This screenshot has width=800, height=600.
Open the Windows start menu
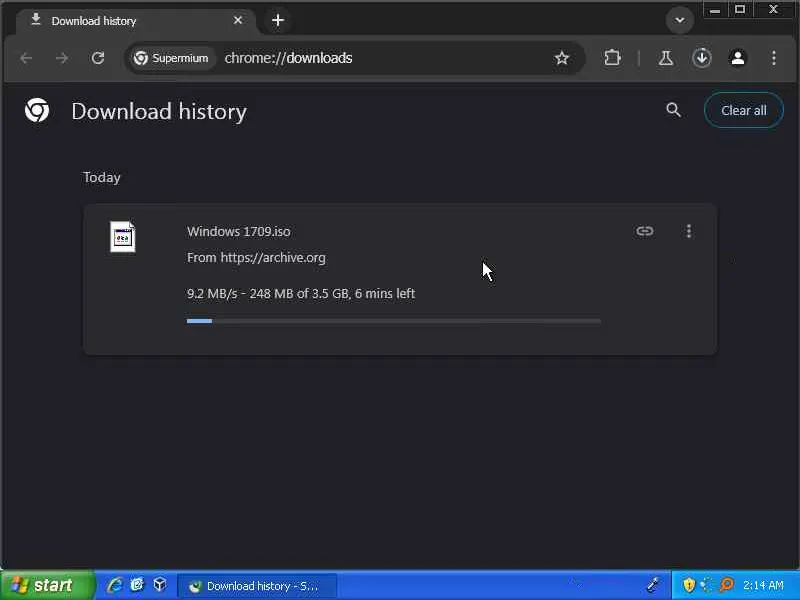pyautogui.click(x=47, y=585)
